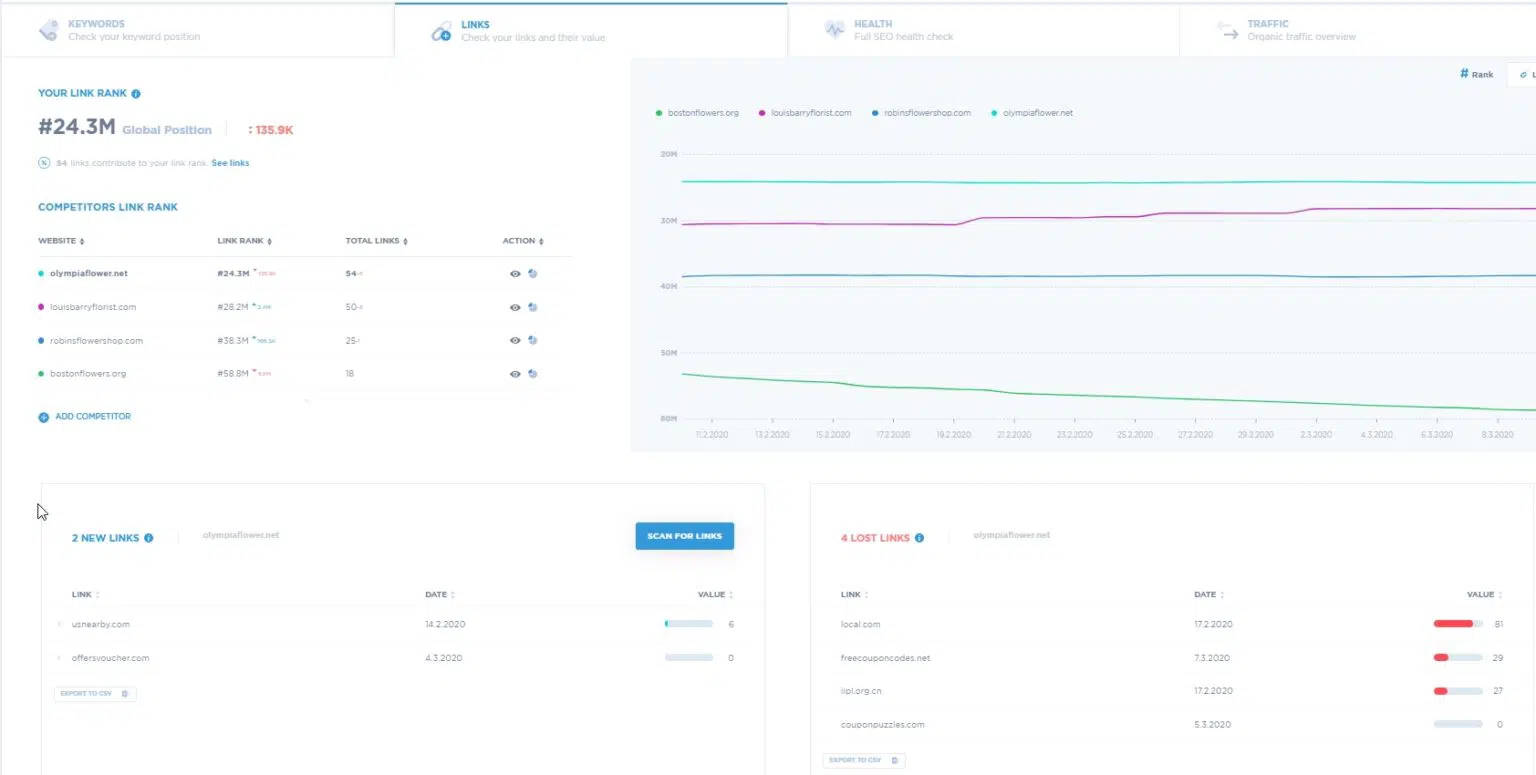Toggle visibility eye for robinsflowershop.com

click(x=515, y=340)
